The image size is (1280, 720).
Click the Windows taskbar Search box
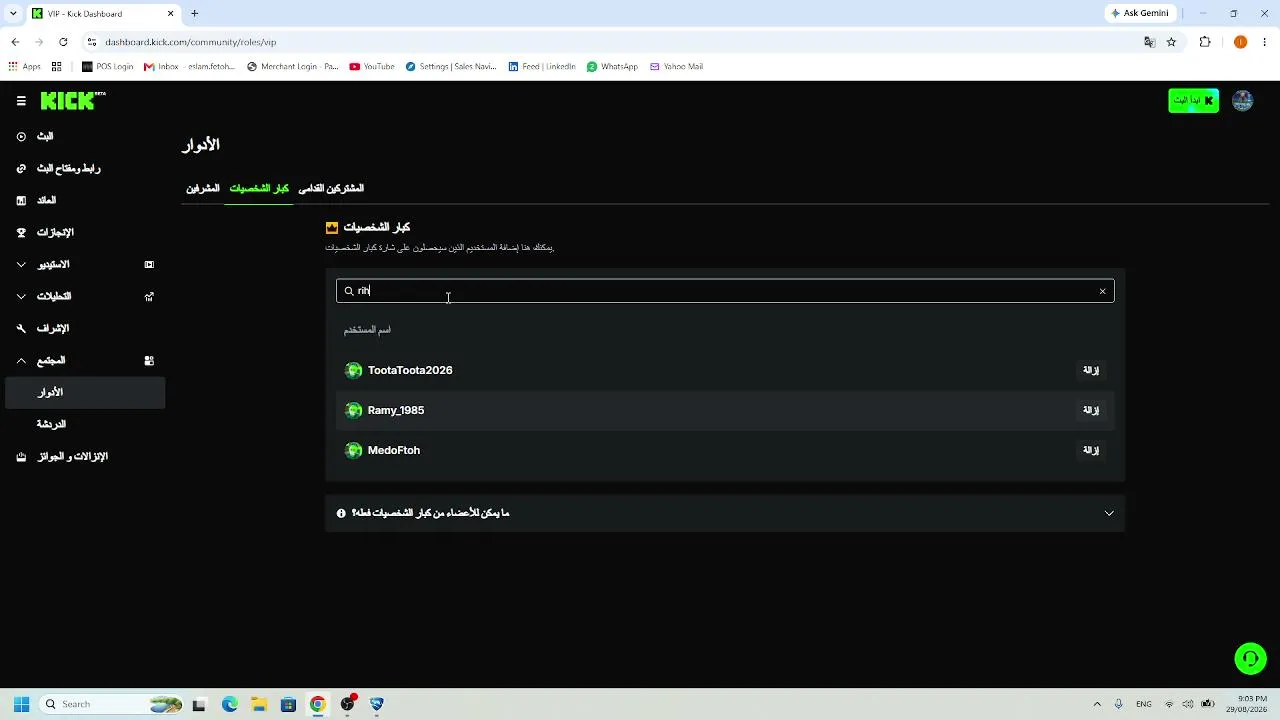pos(112,704)
